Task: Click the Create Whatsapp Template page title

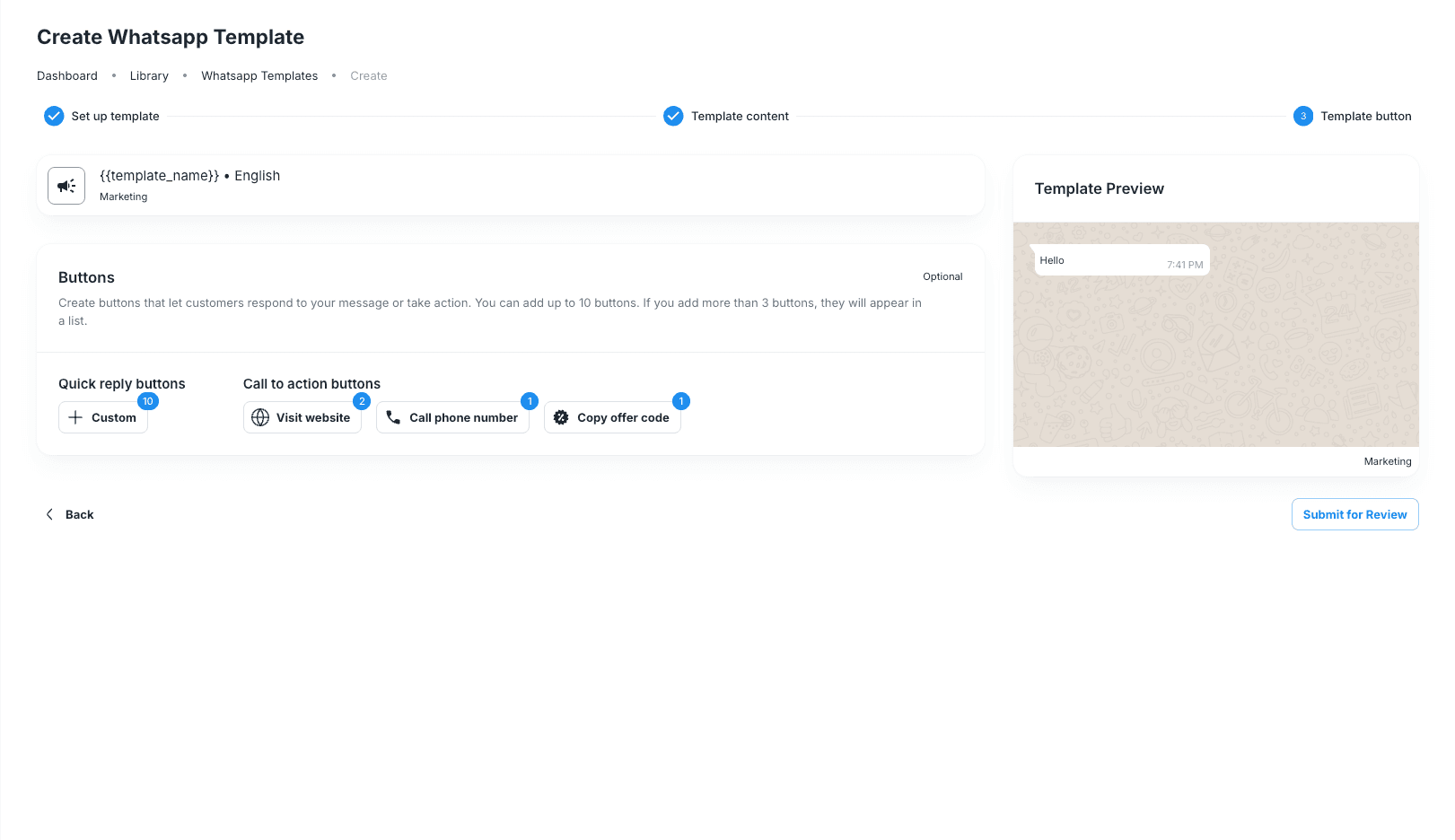Action: (171, 37)
